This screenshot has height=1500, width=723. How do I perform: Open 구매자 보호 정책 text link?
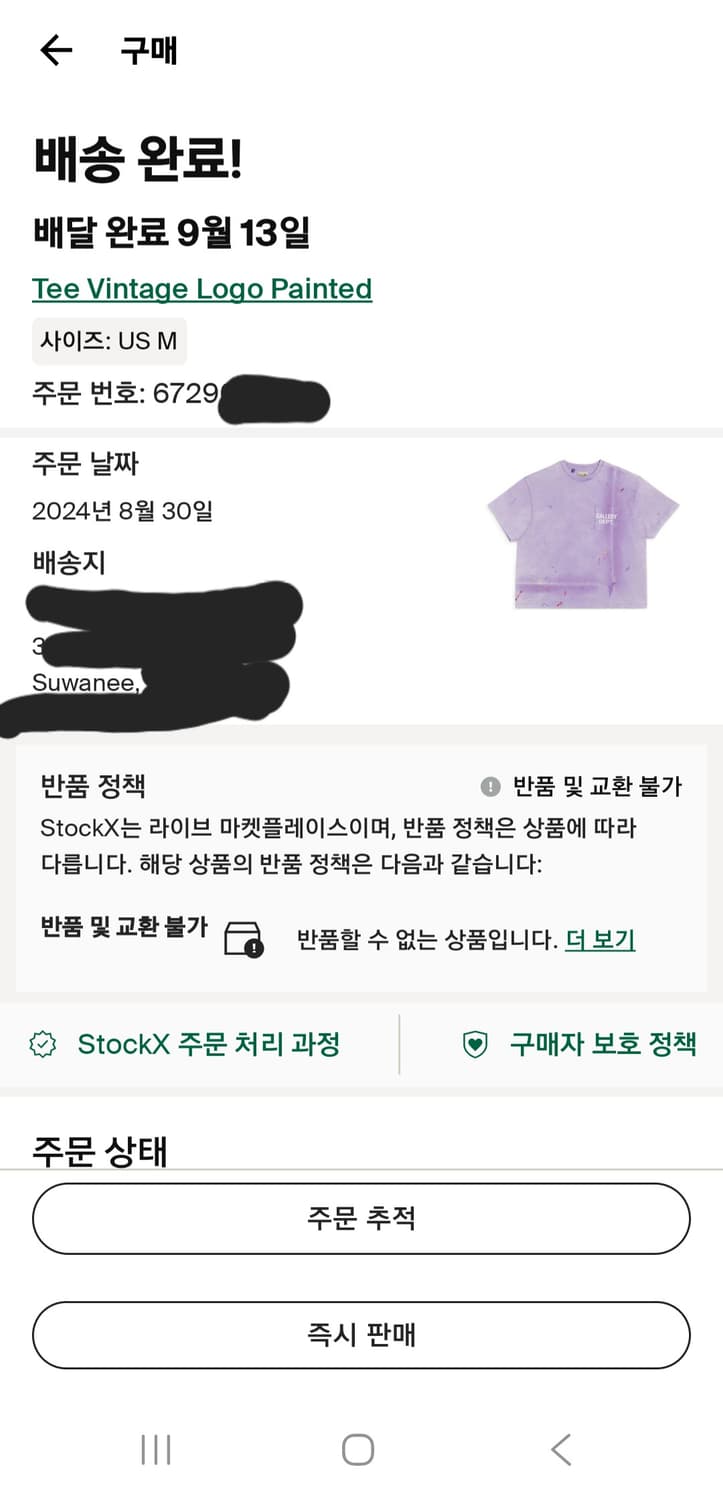point(603,1045)
